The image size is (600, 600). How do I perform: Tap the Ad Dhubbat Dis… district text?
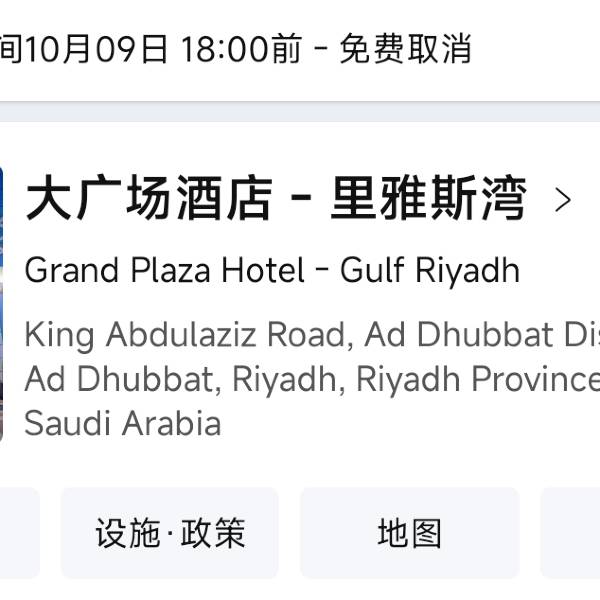(482, 334)
